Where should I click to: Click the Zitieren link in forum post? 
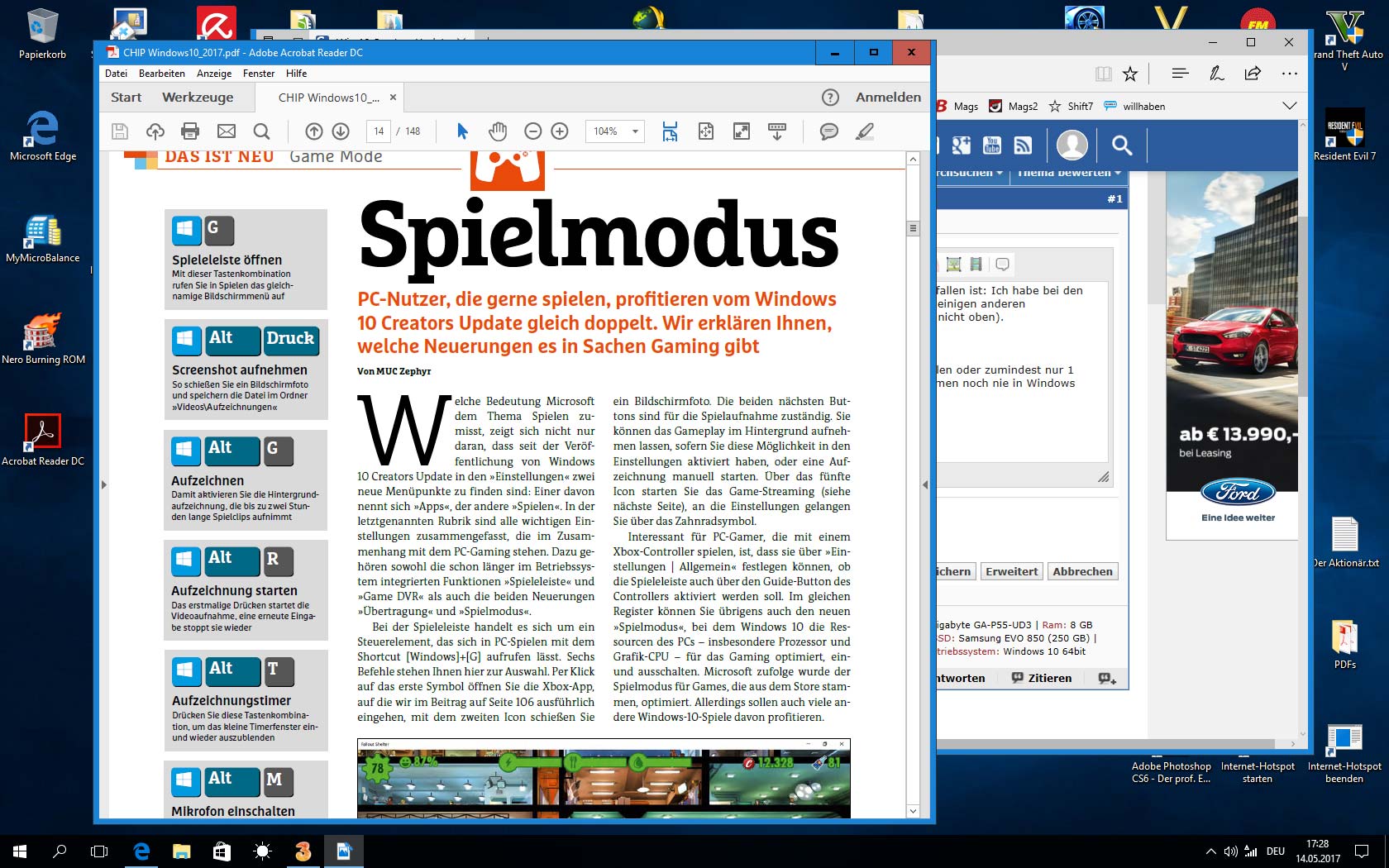coord(1042,678)
